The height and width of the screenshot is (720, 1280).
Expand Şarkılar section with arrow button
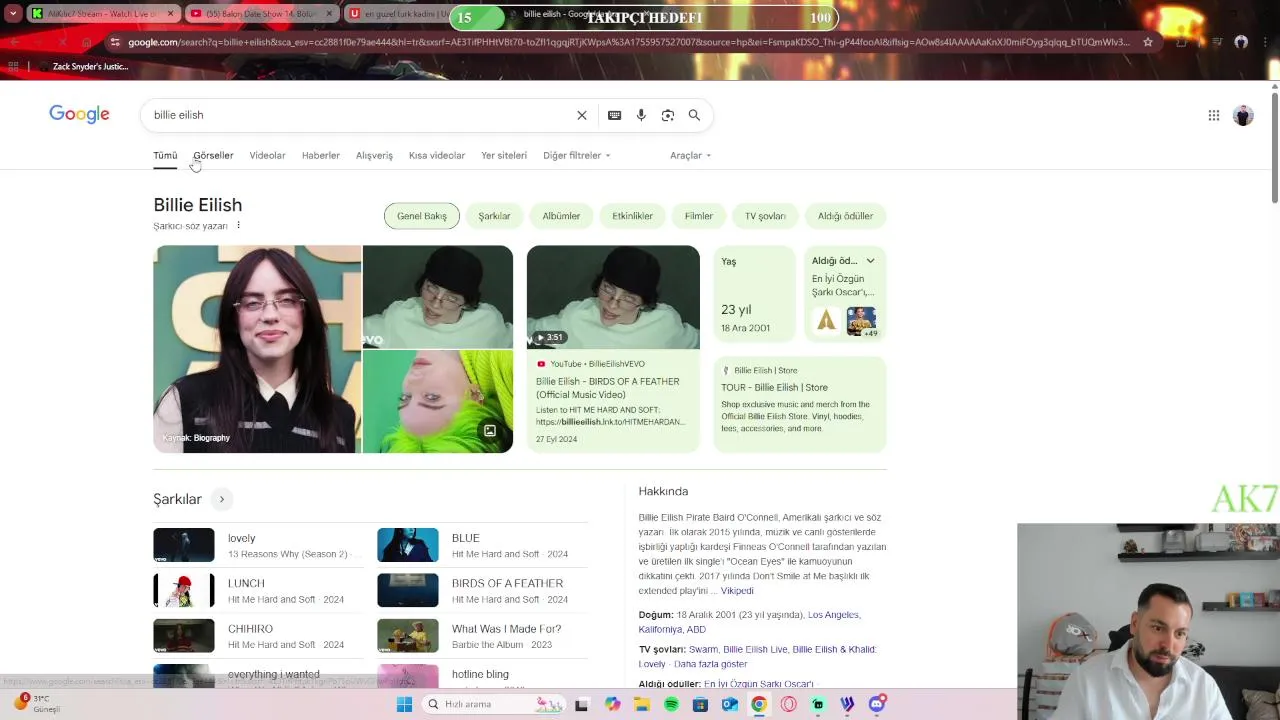click(222, 499)
